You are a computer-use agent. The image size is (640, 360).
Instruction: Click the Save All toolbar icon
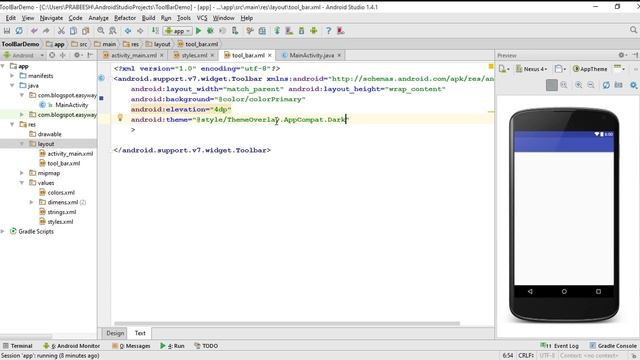click(7, 31)
